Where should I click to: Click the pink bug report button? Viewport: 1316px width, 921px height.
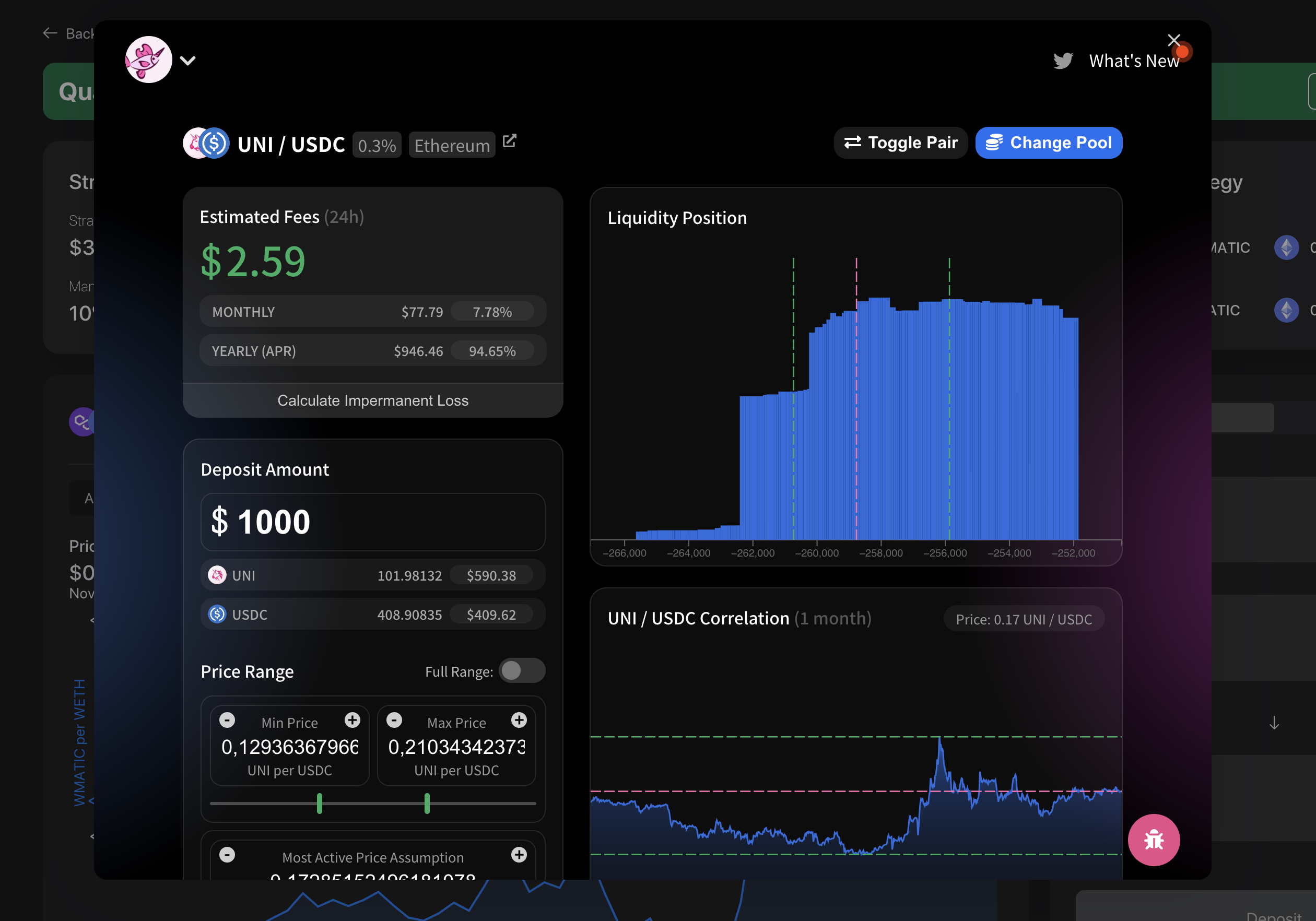(x=1153, y=840)
